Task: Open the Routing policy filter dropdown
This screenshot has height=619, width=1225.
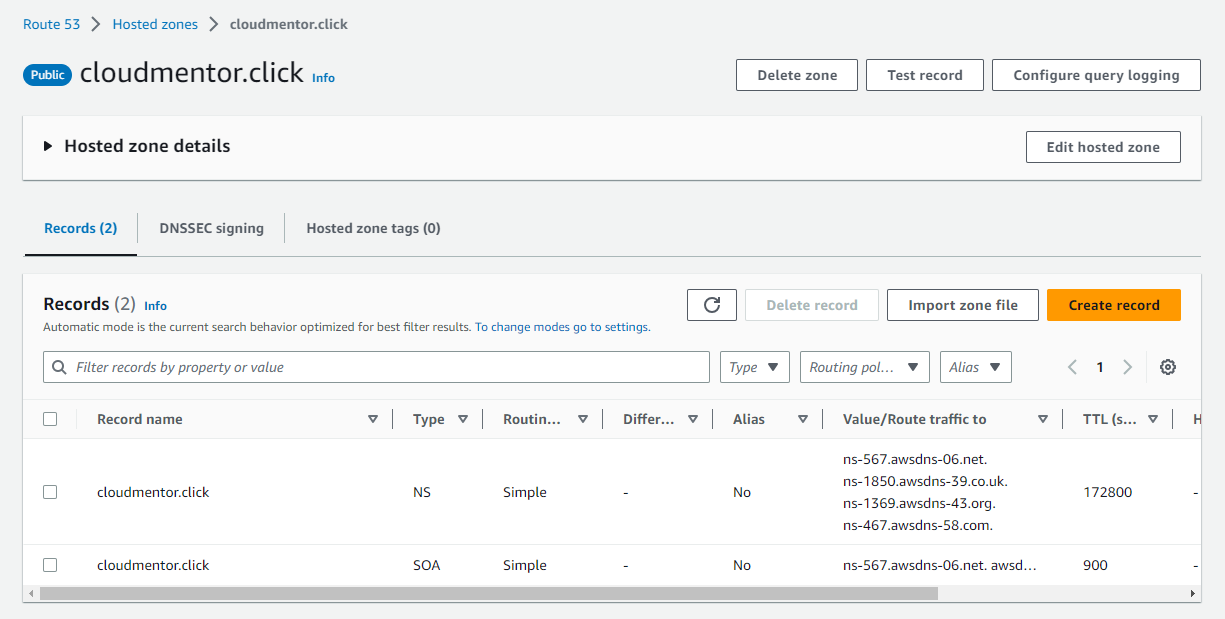Action: pos(864,367)
